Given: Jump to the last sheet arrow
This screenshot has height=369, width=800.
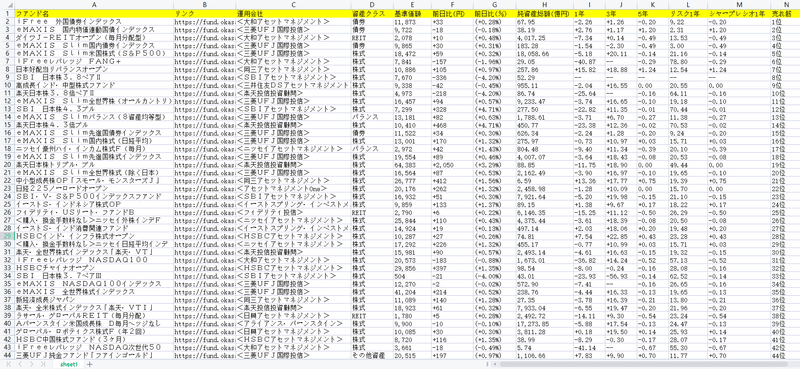Looking at the screenshot, I should click(43, 364).
